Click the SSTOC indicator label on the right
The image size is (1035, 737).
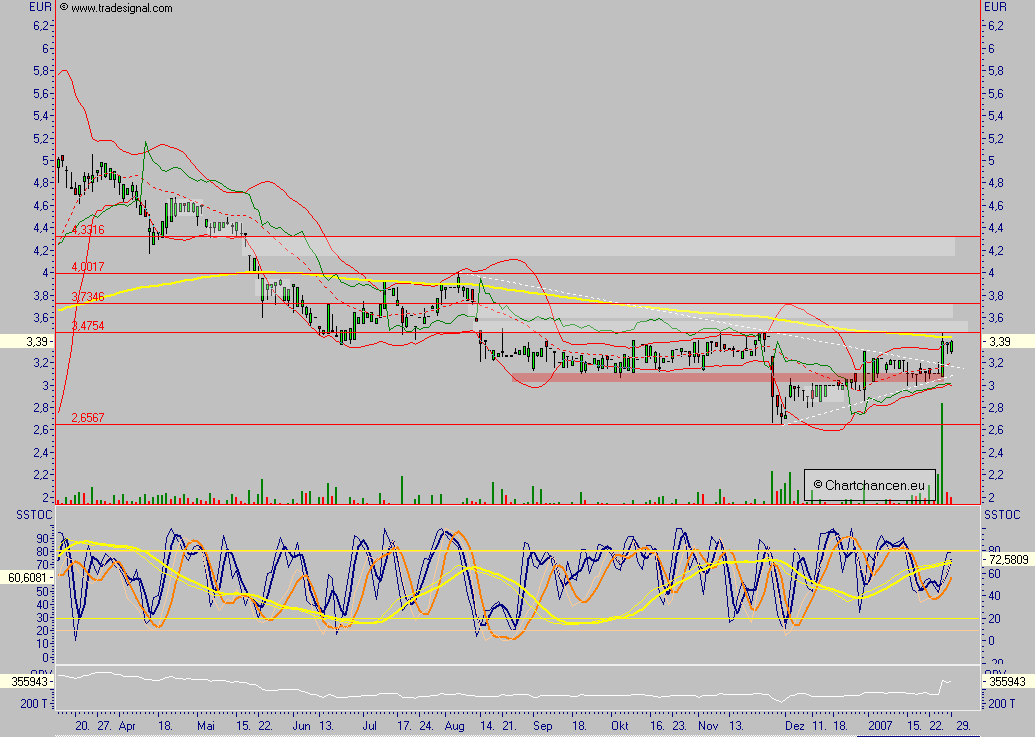[x=1002, y=515]
